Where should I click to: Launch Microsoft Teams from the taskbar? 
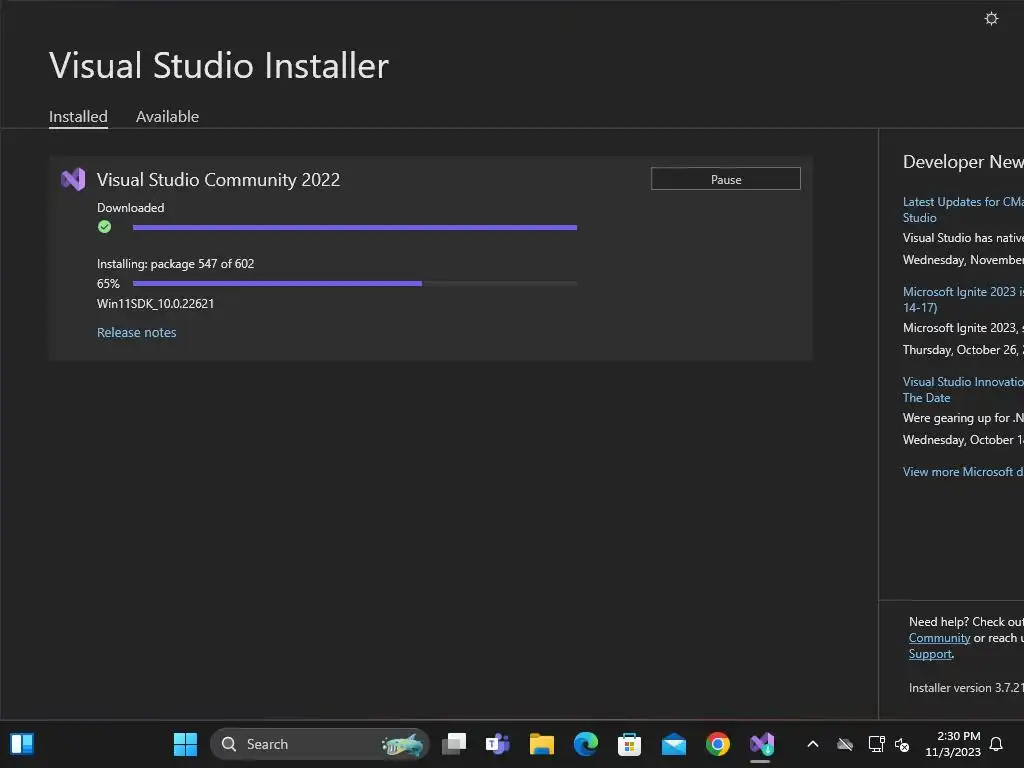(x=498, y=744)
